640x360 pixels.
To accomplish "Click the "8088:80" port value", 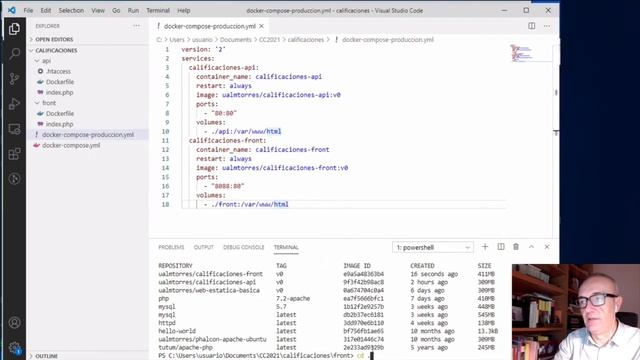I will coord(228,186).
